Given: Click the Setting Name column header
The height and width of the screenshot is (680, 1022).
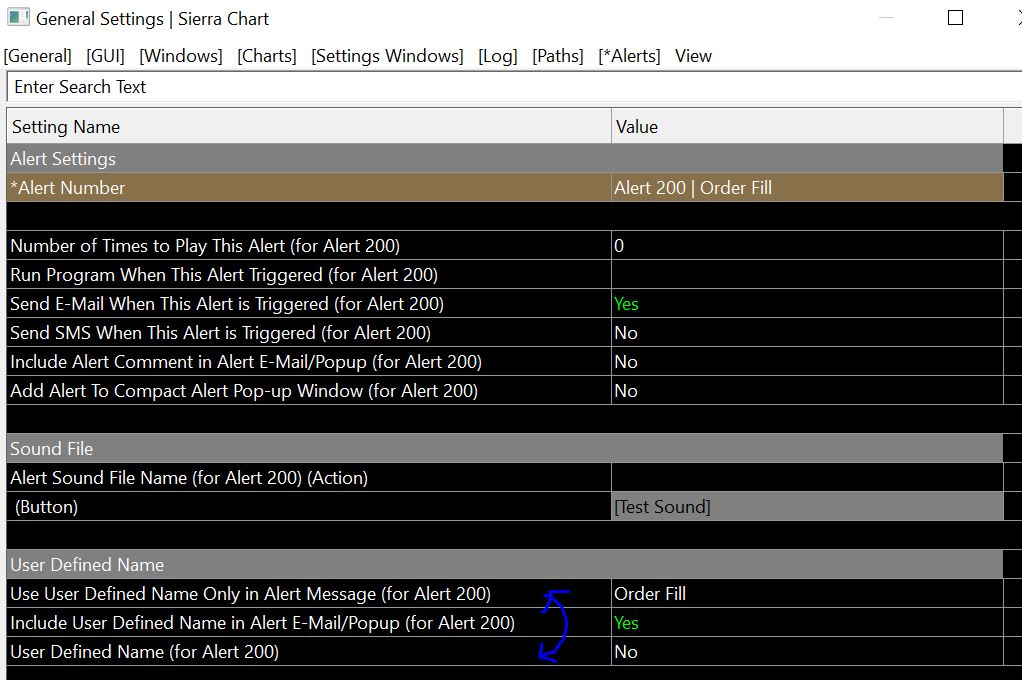Looking at the screenshot, I should 309,126.
